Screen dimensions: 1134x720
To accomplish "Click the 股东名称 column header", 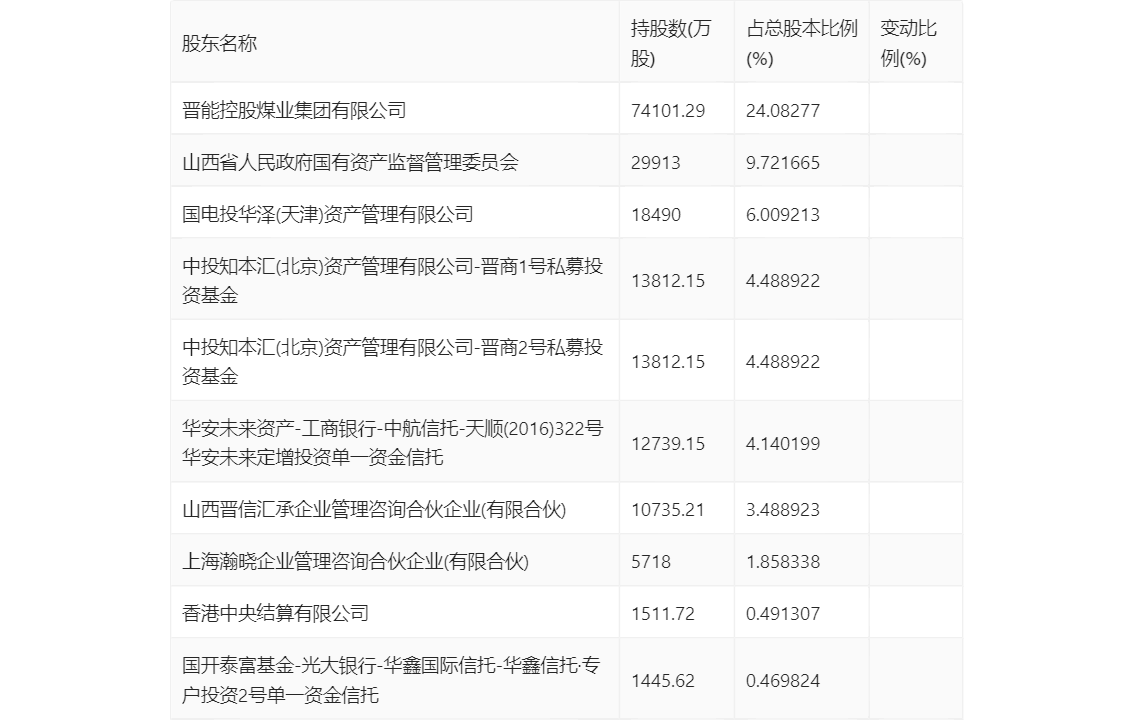I will [219, 43].
